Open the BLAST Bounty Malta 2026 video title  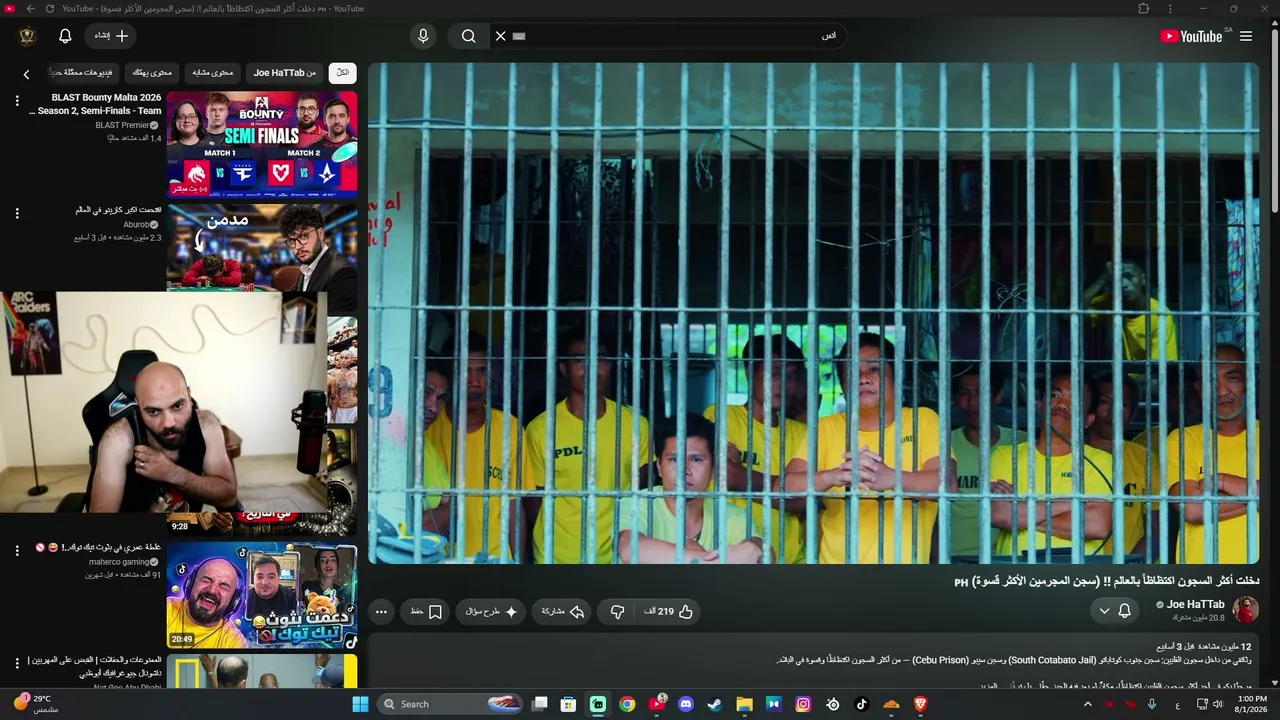click(x=95, y=104)
